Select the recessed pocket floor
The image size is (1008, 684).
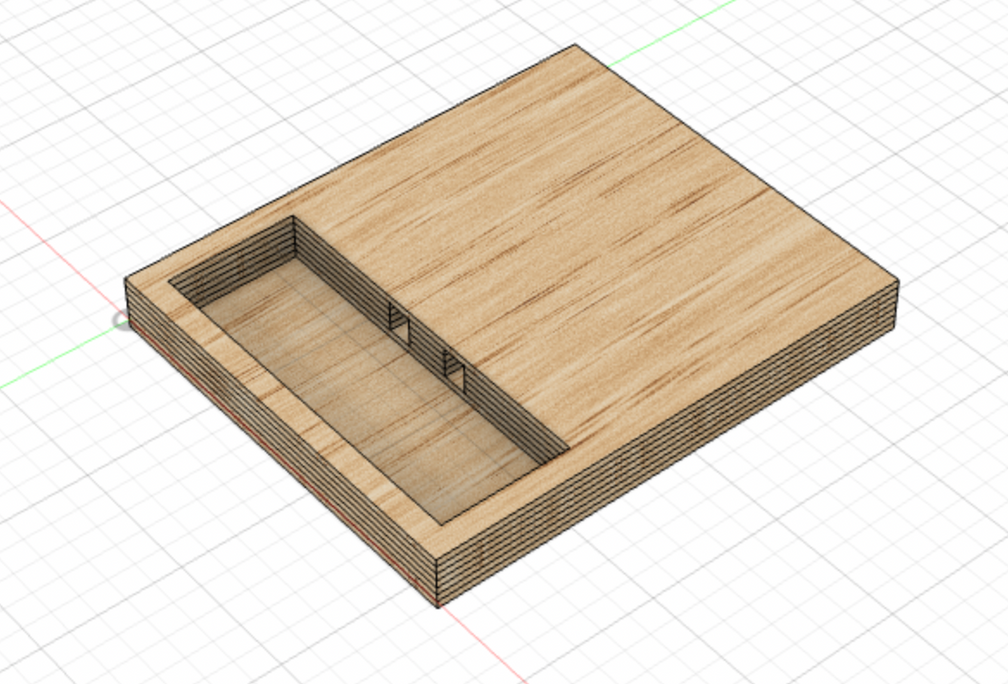371,392
